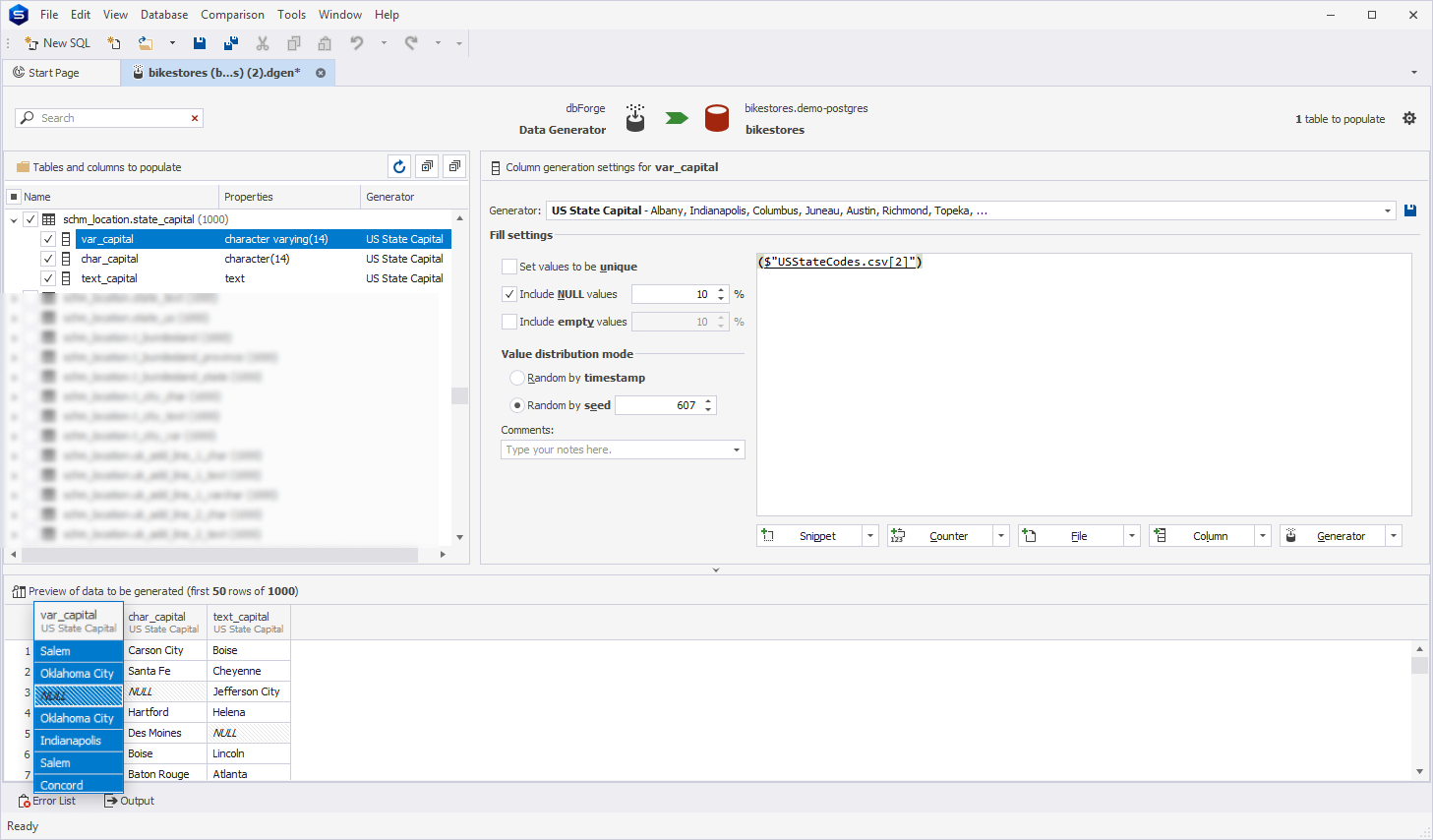Viewport: 1433px width, 840px height.
Task: Click the new document icon in toolbar
Action: [x=114, y=43]
